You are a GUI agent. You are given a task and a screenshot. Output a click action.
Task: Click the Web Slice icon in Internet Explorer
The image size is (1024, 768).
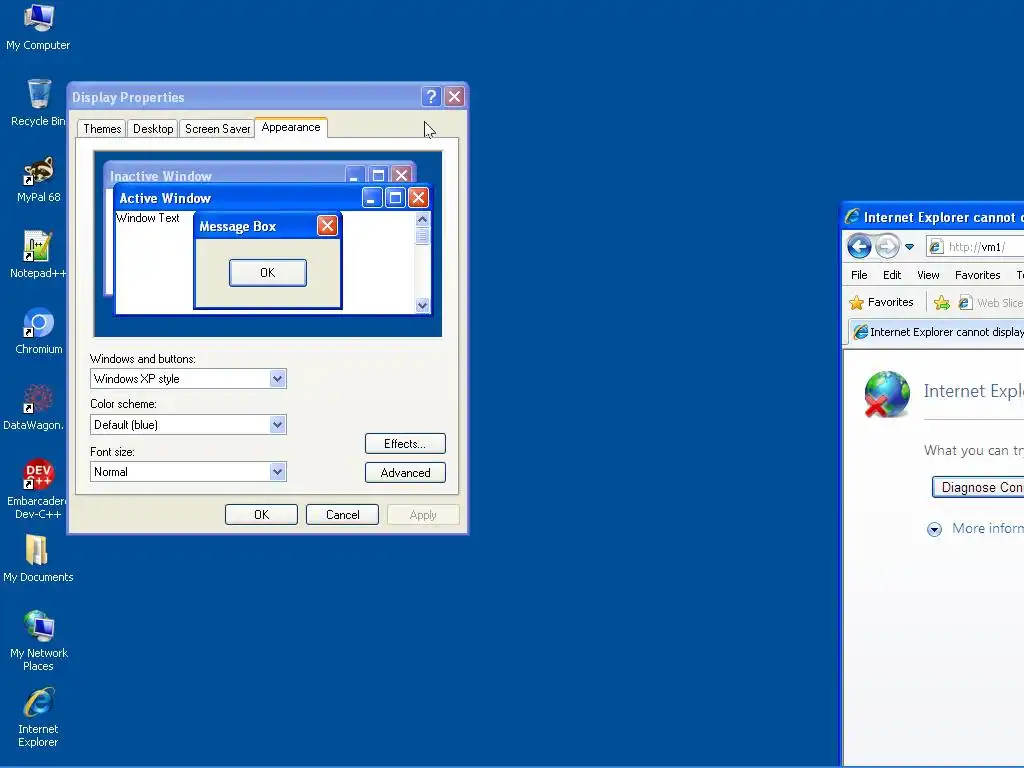pos(965,302)
